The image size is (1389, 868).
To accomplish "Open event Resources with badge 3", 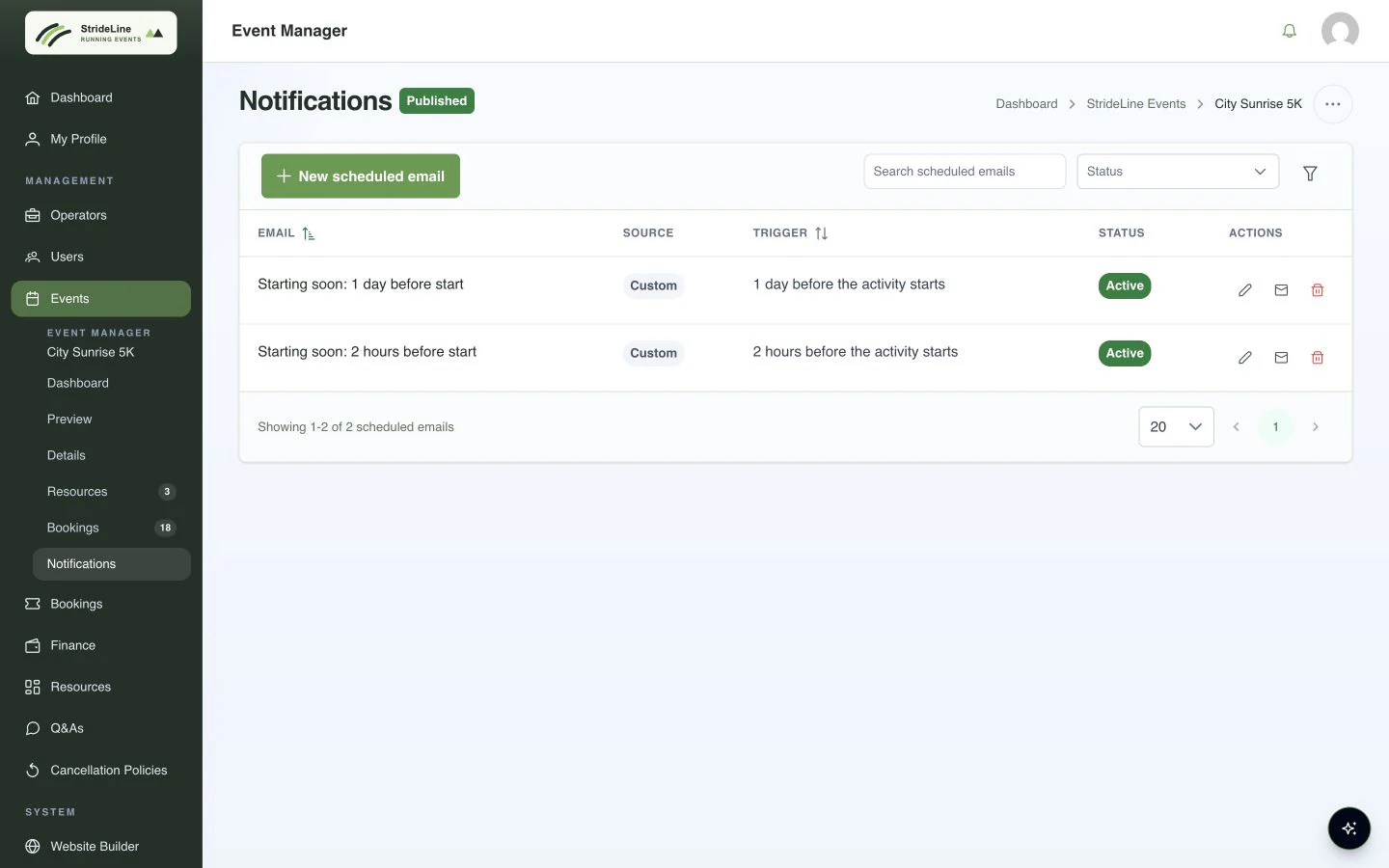I will [111, 492].
